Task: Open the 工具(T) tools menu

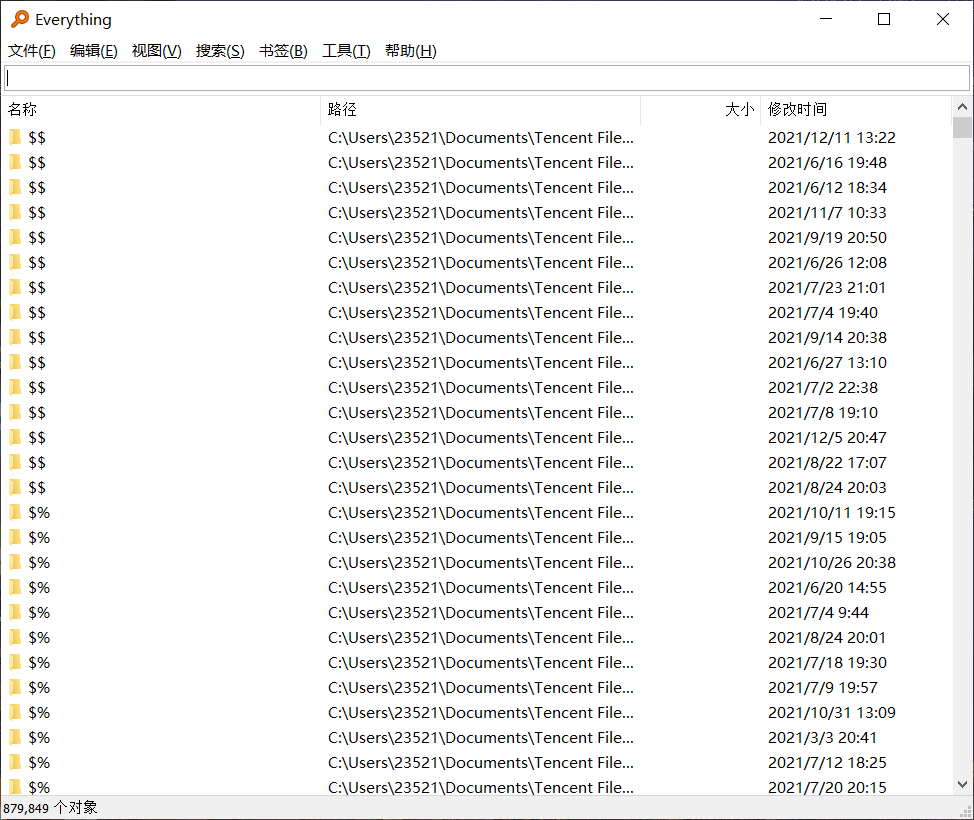Action: point(346,51)
